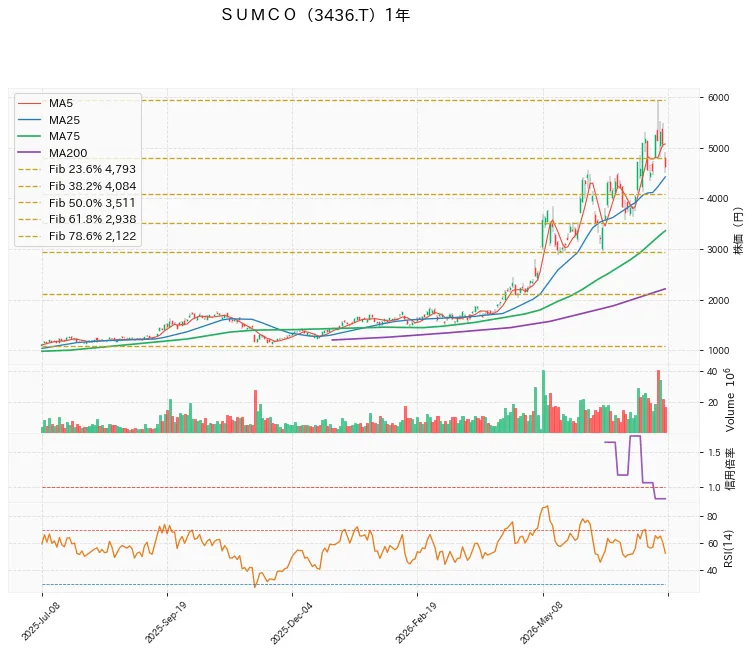Click the 80 RSI tick label
This screenshot has width=752, height=654.
[713, 517]
